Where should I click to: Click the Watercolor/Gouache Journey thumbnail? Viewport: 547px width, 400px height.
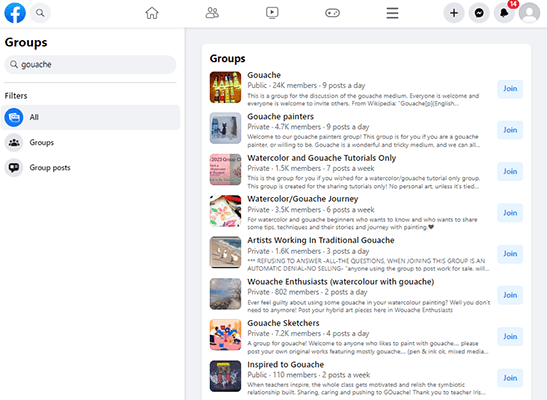click(225, 211)
